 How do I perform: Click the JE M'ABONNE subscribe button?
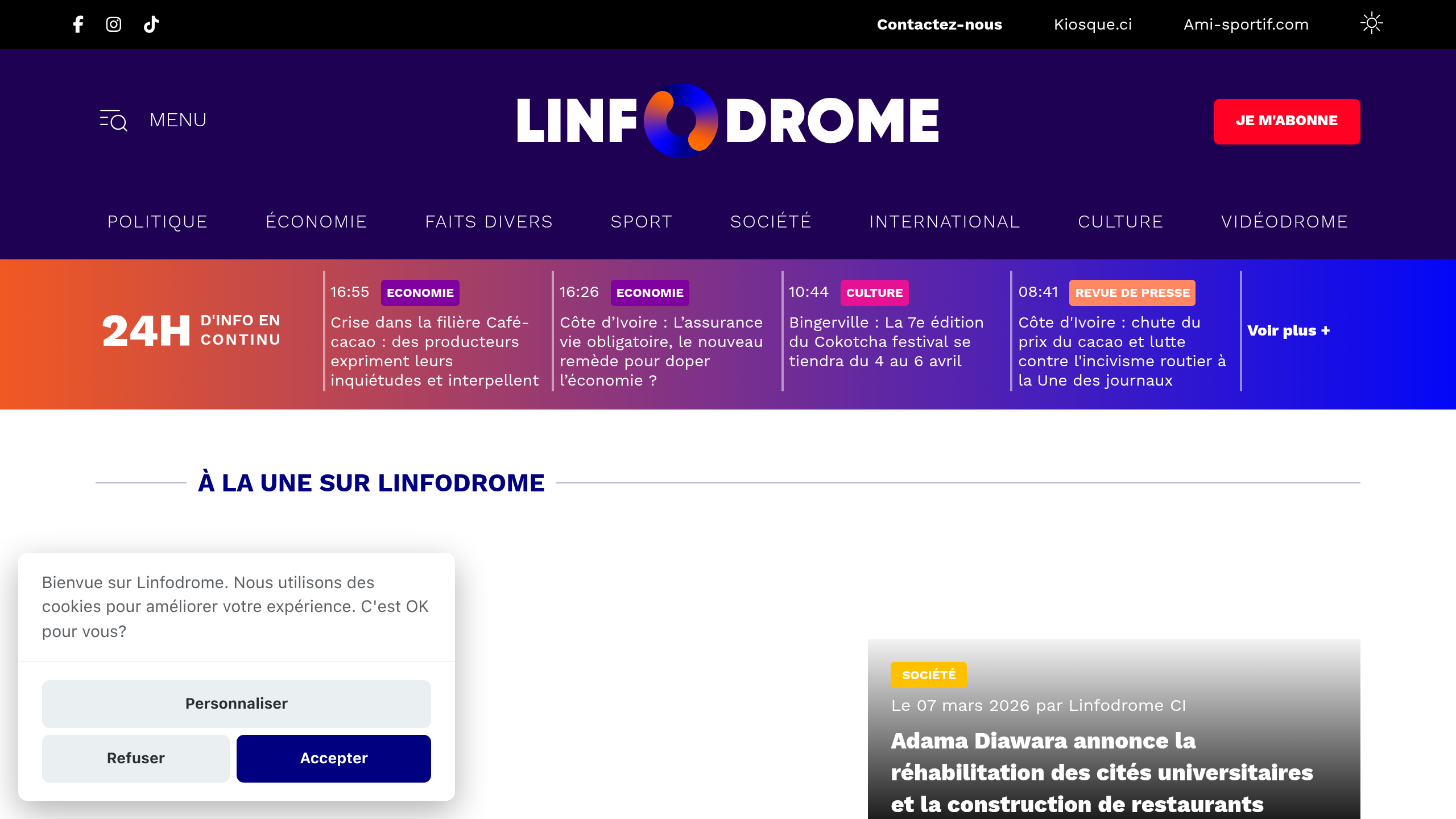1287,120
